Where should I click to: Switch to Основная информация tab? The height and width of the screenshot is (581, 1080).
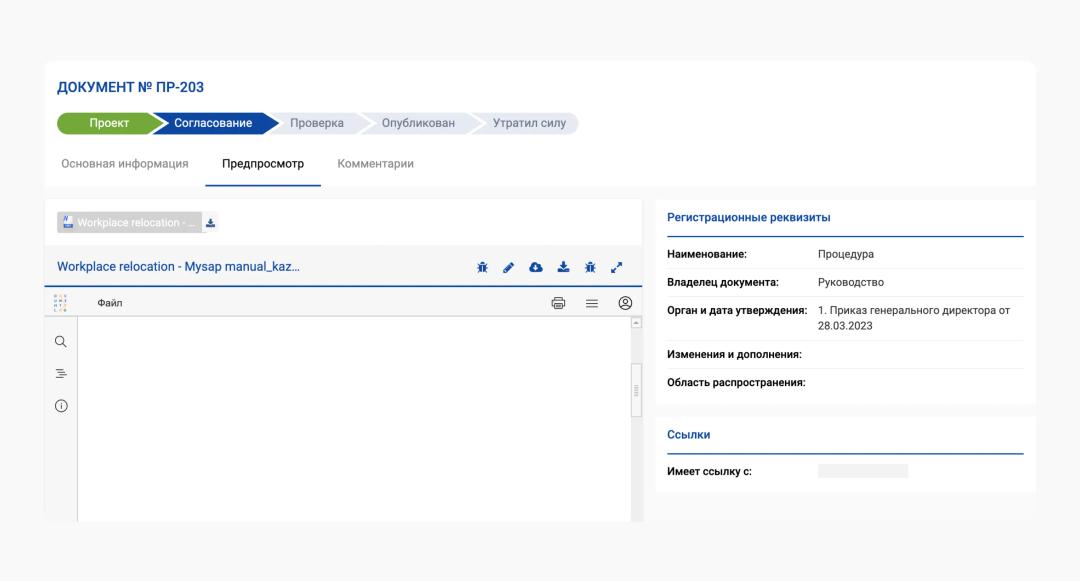(125, 164)
